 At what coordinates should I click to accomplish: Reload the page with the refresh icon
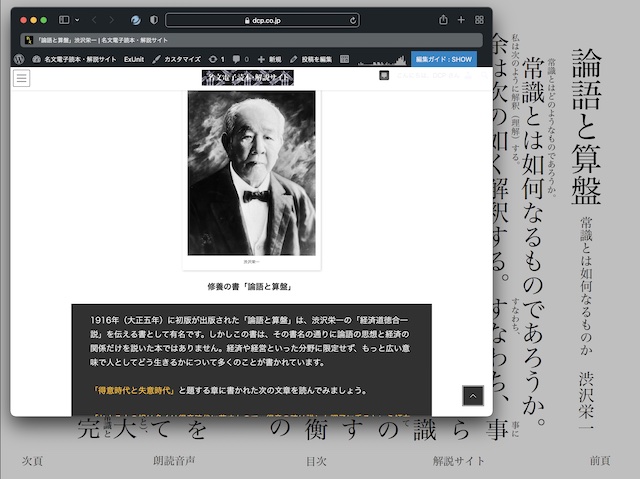tap(353, 20)
